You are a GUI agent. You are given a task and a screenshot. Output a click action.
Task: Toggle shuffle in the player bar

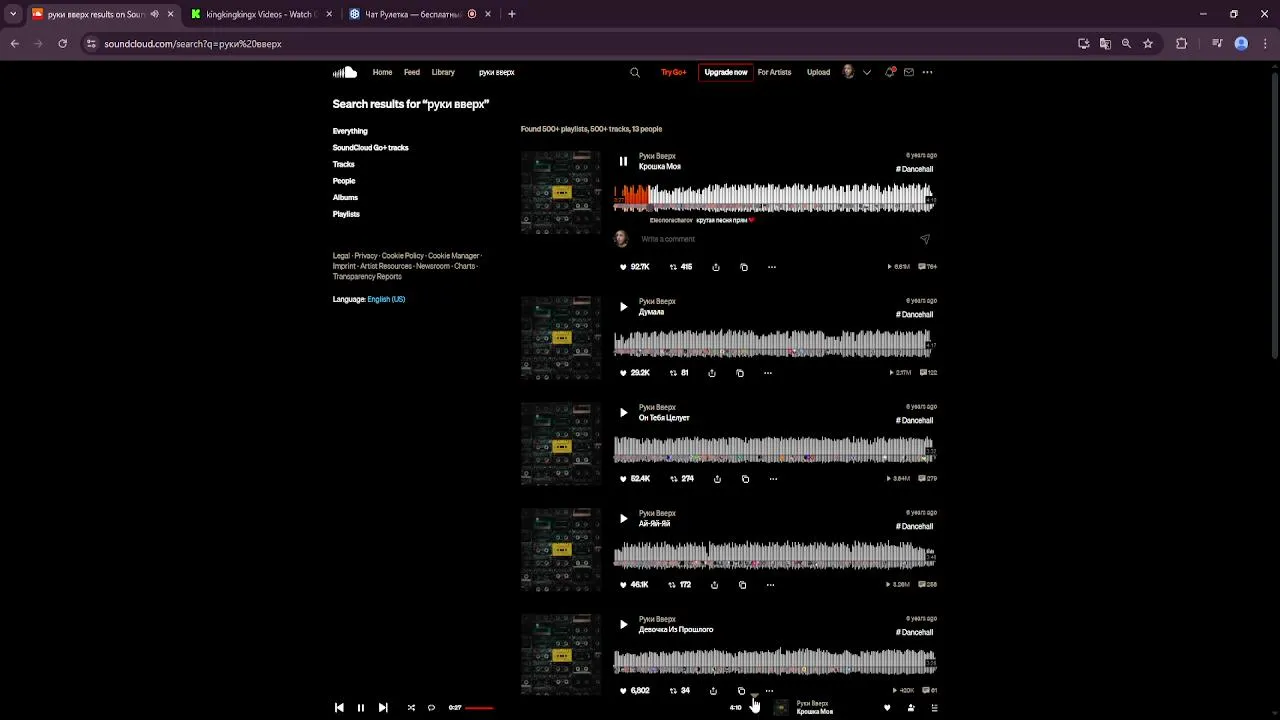[411, 708]
